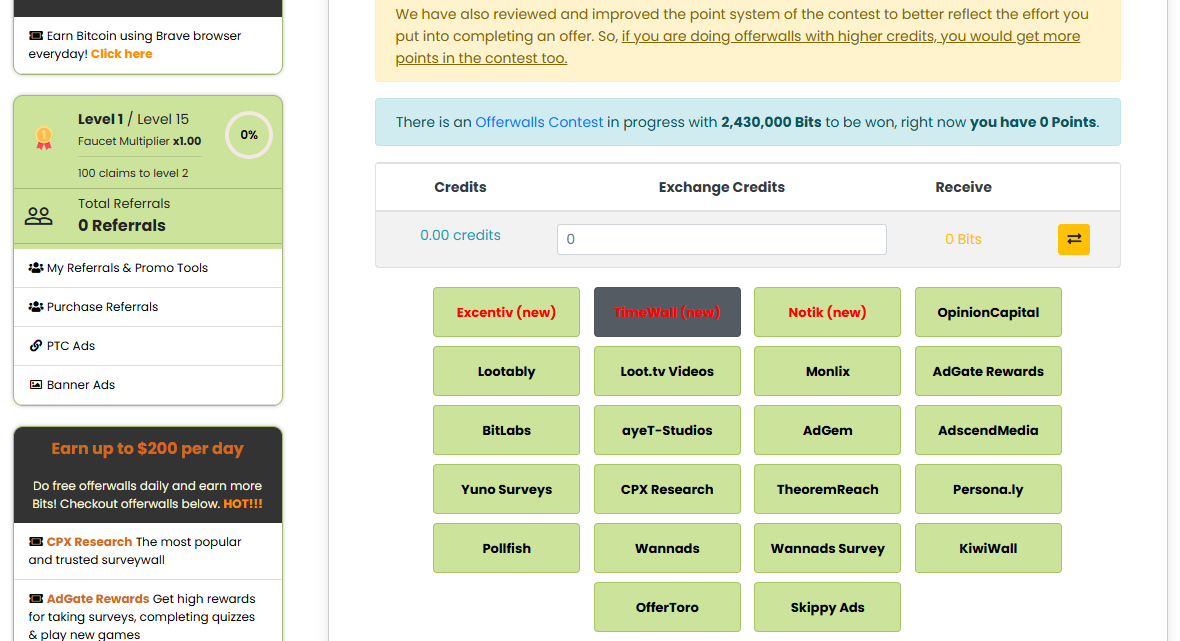Open the CPX Research offerwall button
This screenshot has width=1180, height=641.
click(667, 489)
